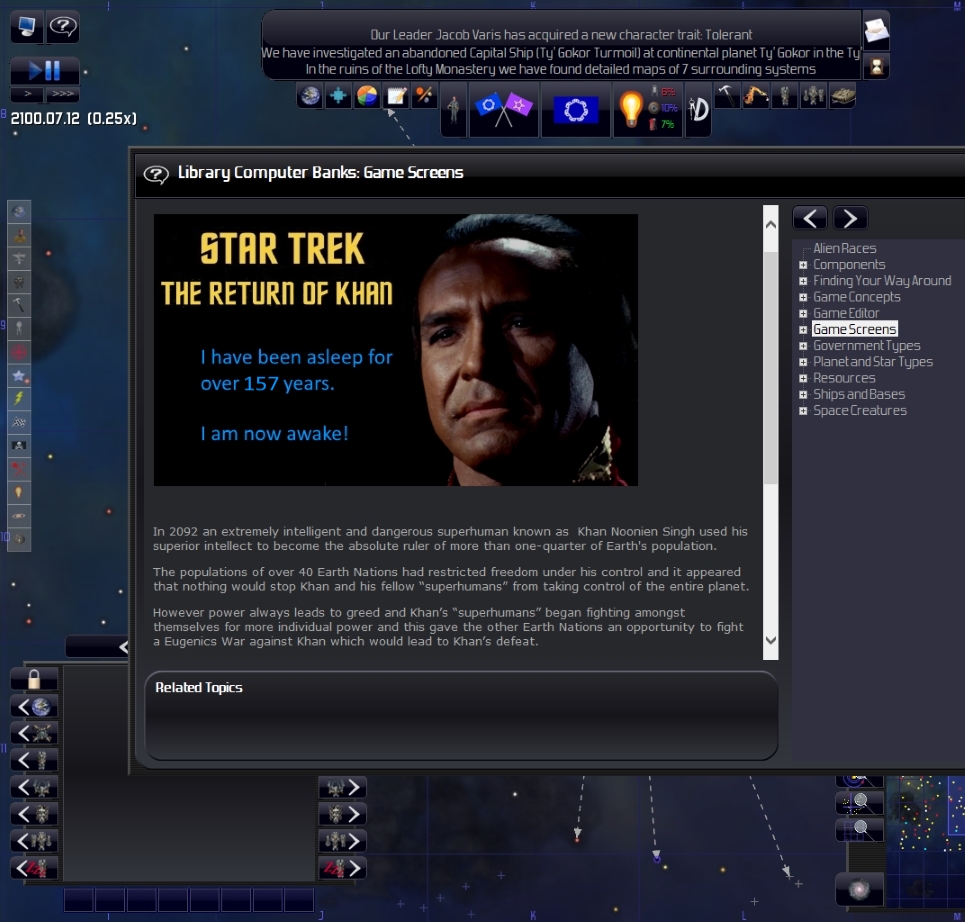The height and width of the screenshot is (922, 965).
Task: Open the pirate skull flag sidebar icon
Action: point(19,446)
